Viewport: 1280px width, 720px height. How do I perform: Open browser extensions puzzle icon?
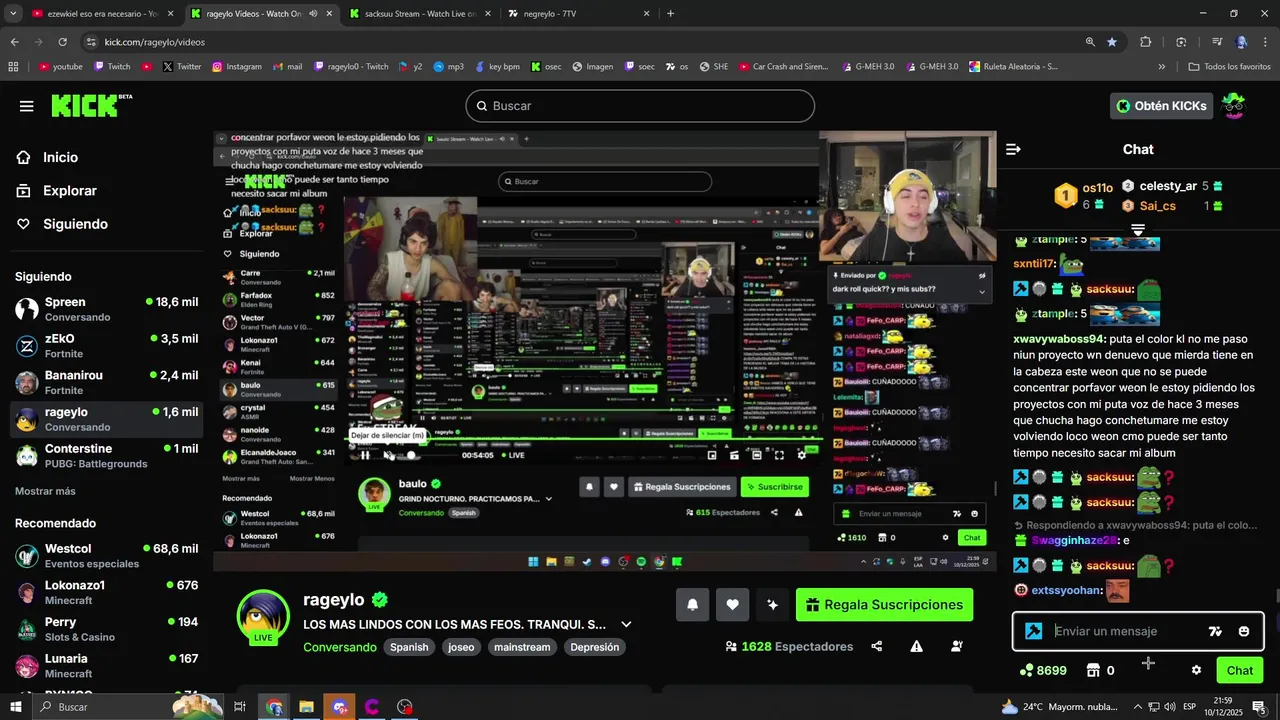coord(1146,42)
